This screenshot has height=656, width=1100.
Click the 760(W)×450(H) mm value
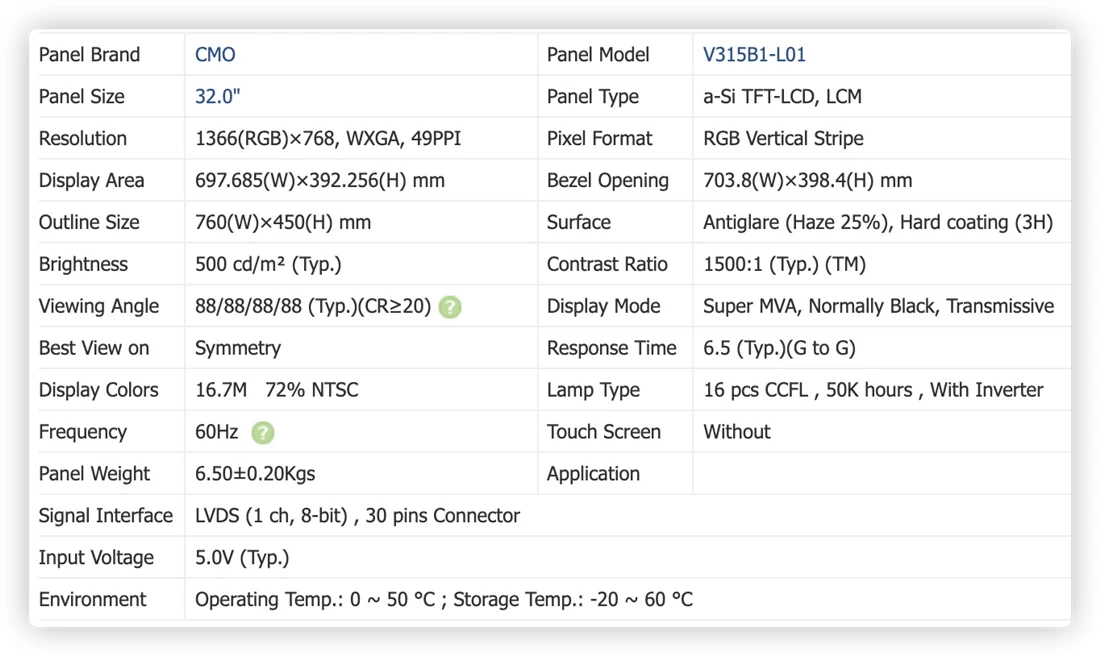click(283, 222)
